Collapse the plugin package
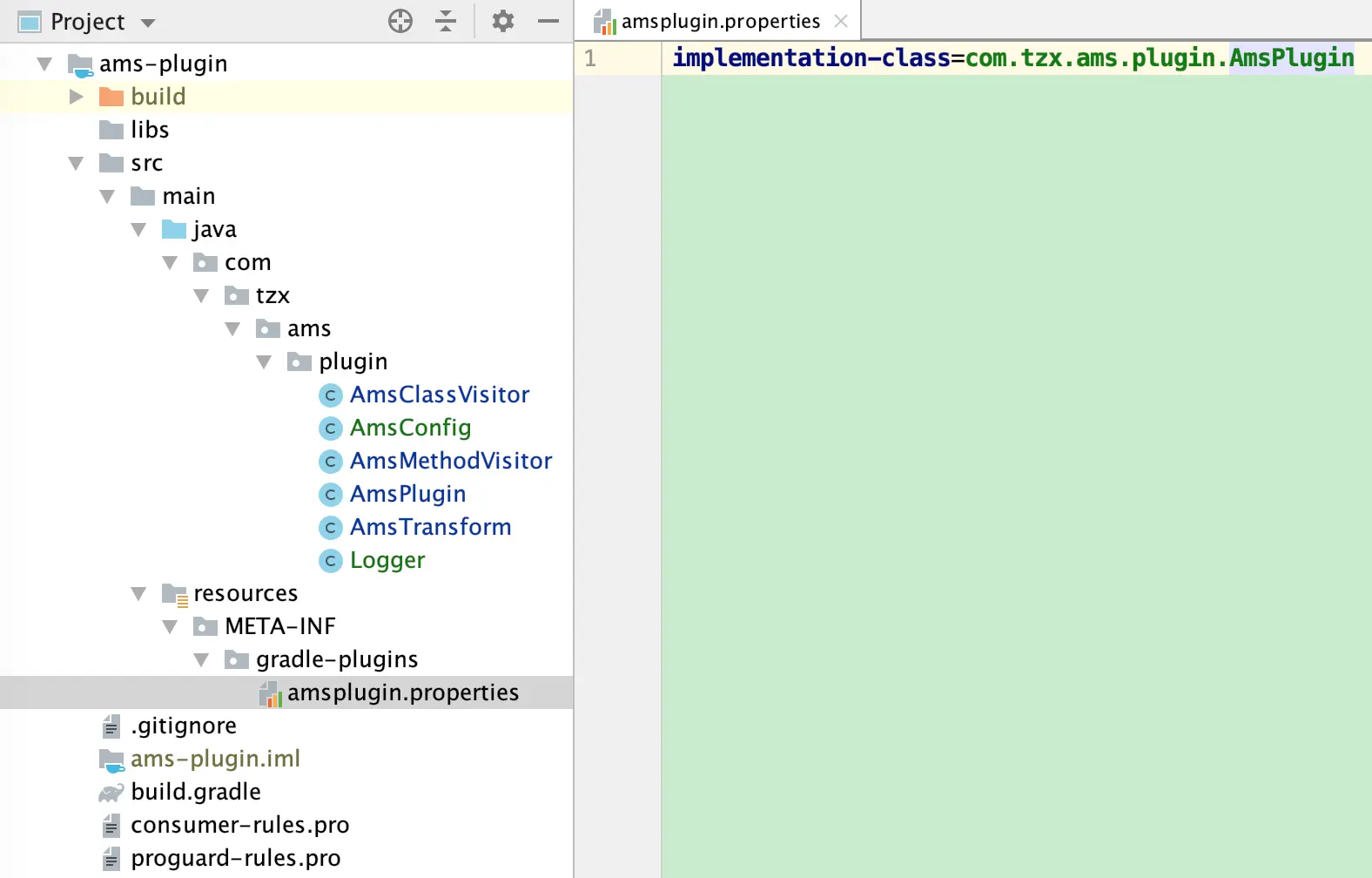Screen dimensions: 1372x878 point(264,361)
